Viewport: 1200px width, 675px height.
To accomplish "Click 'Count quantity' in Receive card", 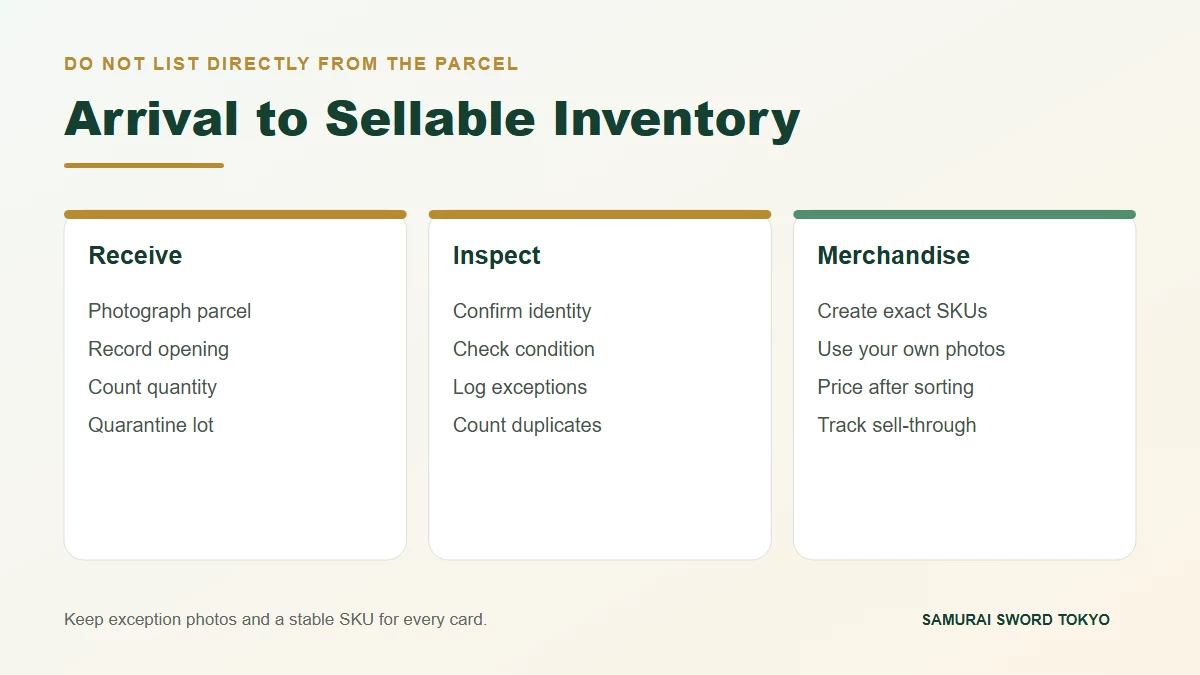I will tap(152, 387).
